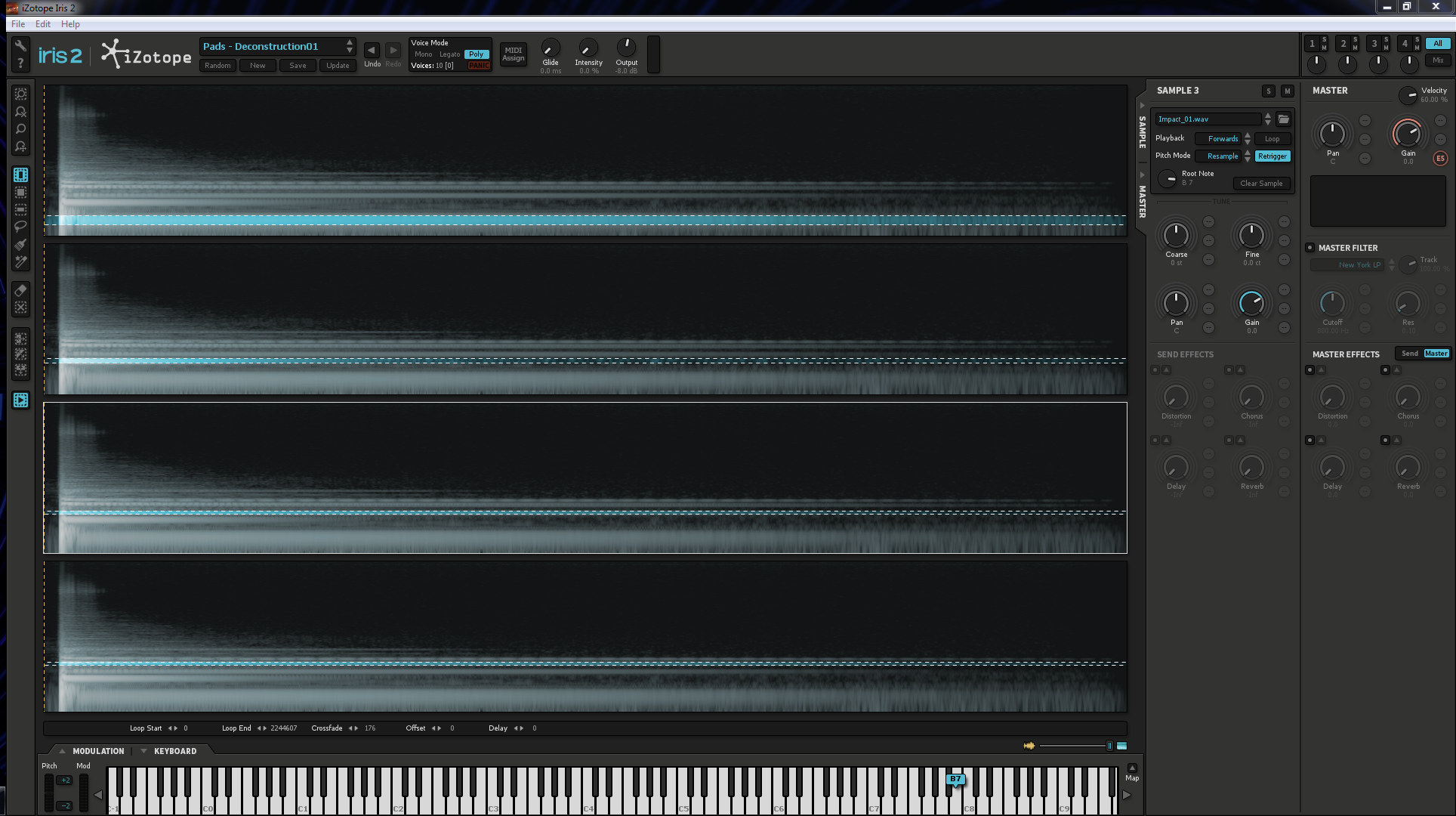This screenshot has height=816, width=1456.
Task: Click the wrench settings icon
Action: point(20,46)
